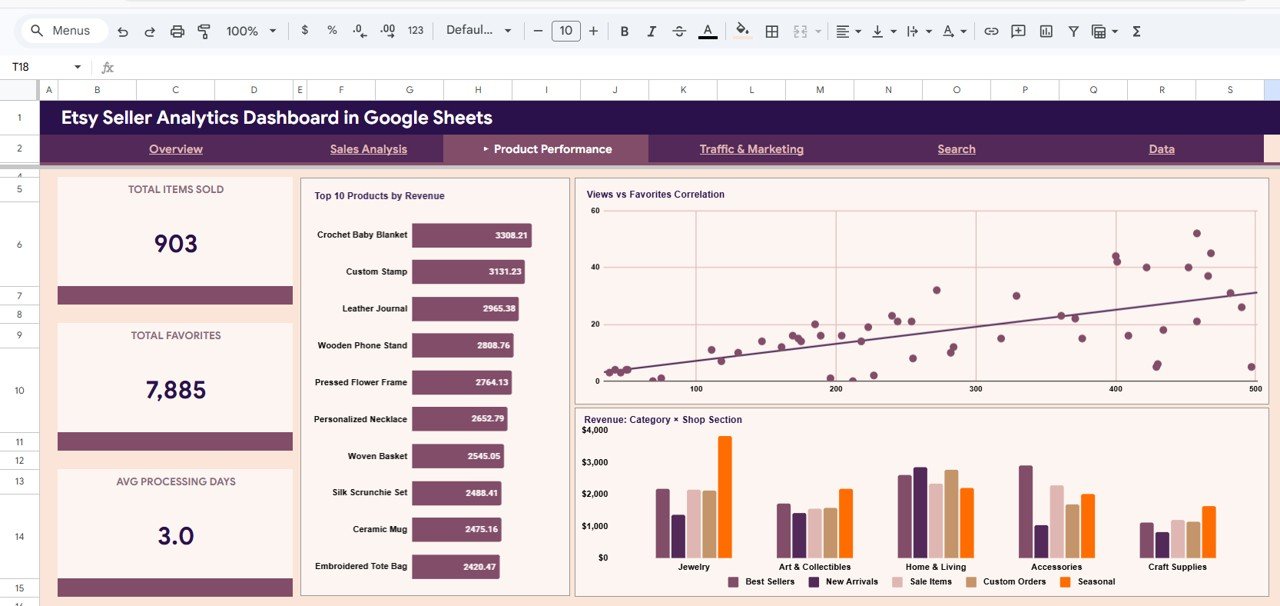The height and width of the screenshot is (606, 1280).
Task: Click the Menus search button
Action: pyautogui.click(x=63, y=30)
